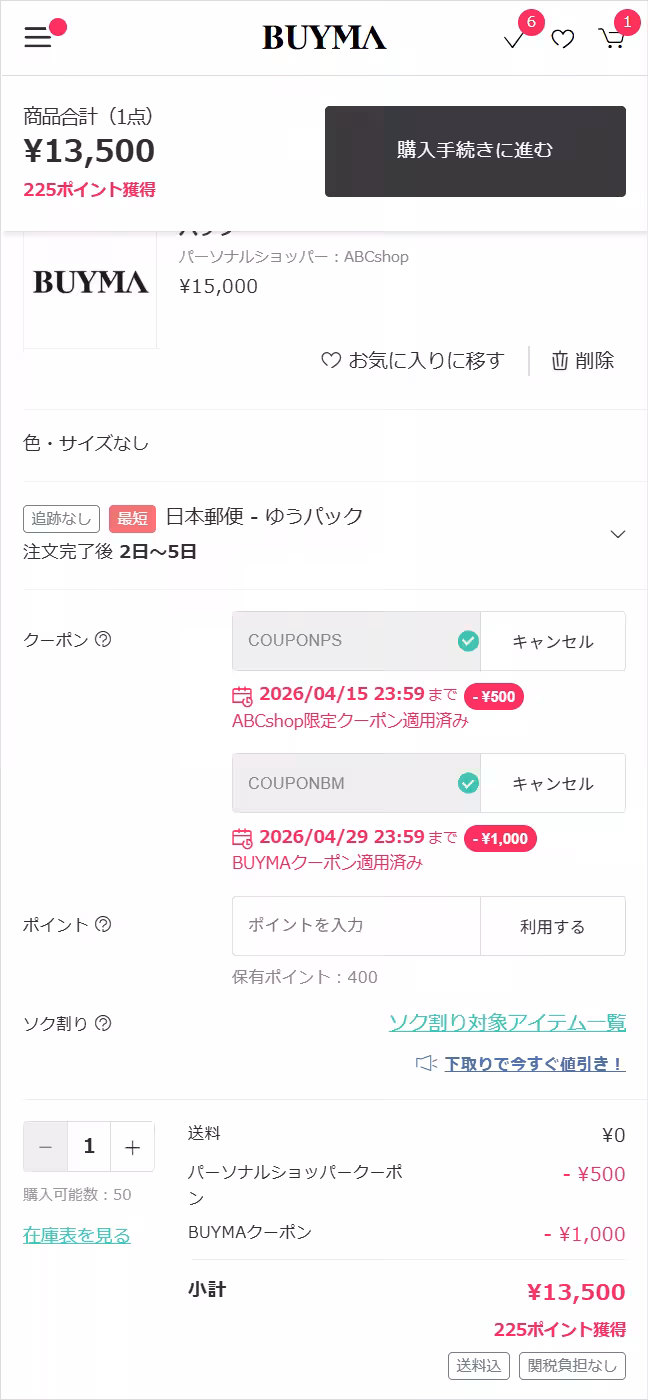The image size is (648, 1400).
Task: Toggle the green checkmark on COUPONPS
Action: pos(466,640)
